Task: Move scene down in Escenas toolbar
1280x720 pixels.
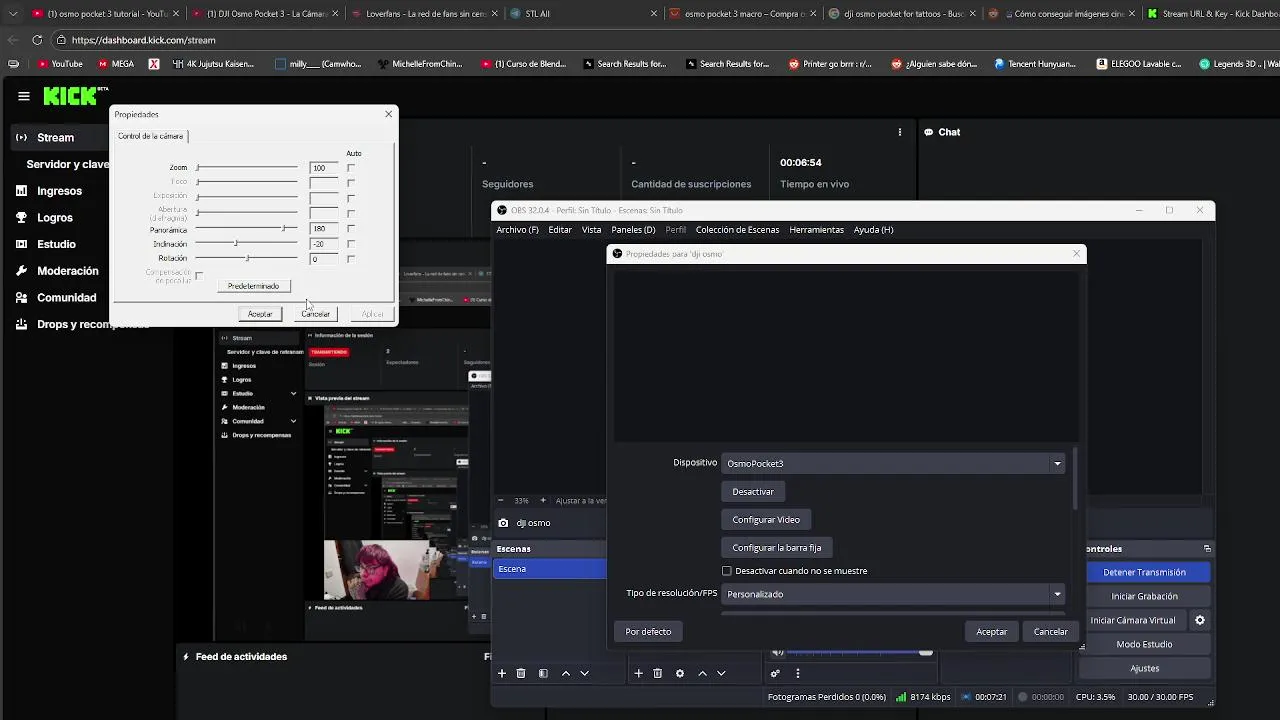Action: (585, 673)
